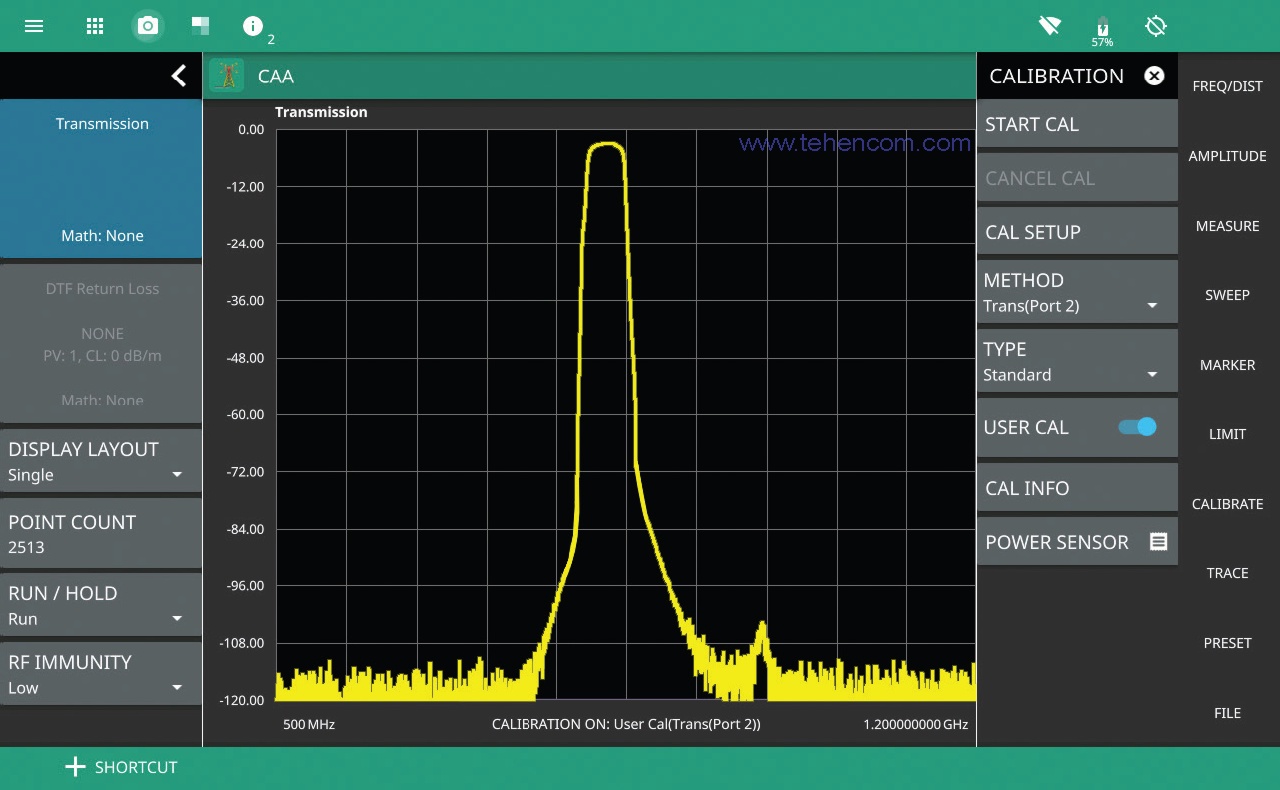Select the Transmission trace tile

101,179
